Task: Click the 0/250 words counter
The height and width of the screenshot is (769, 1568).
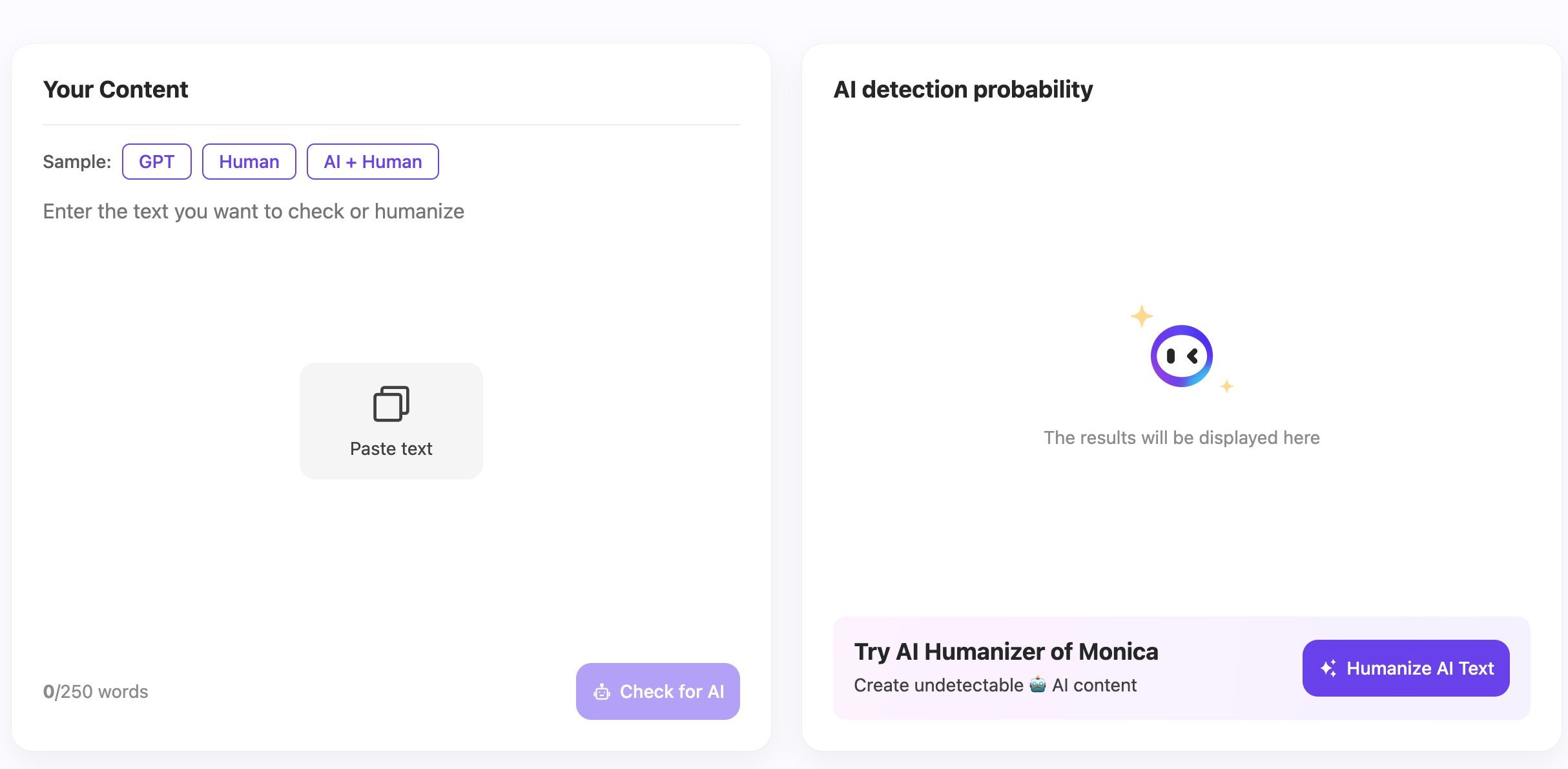Action: 96,691
